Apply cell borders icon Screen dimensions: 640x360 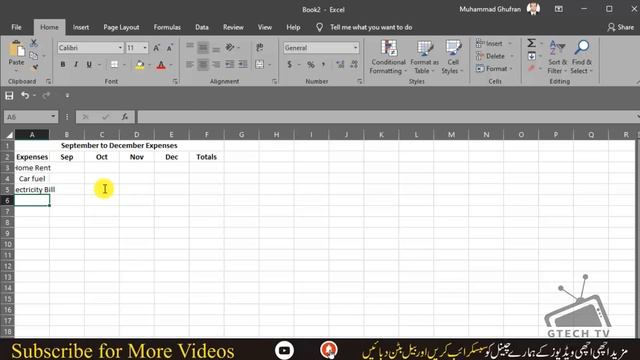click(x=114, y=64)
